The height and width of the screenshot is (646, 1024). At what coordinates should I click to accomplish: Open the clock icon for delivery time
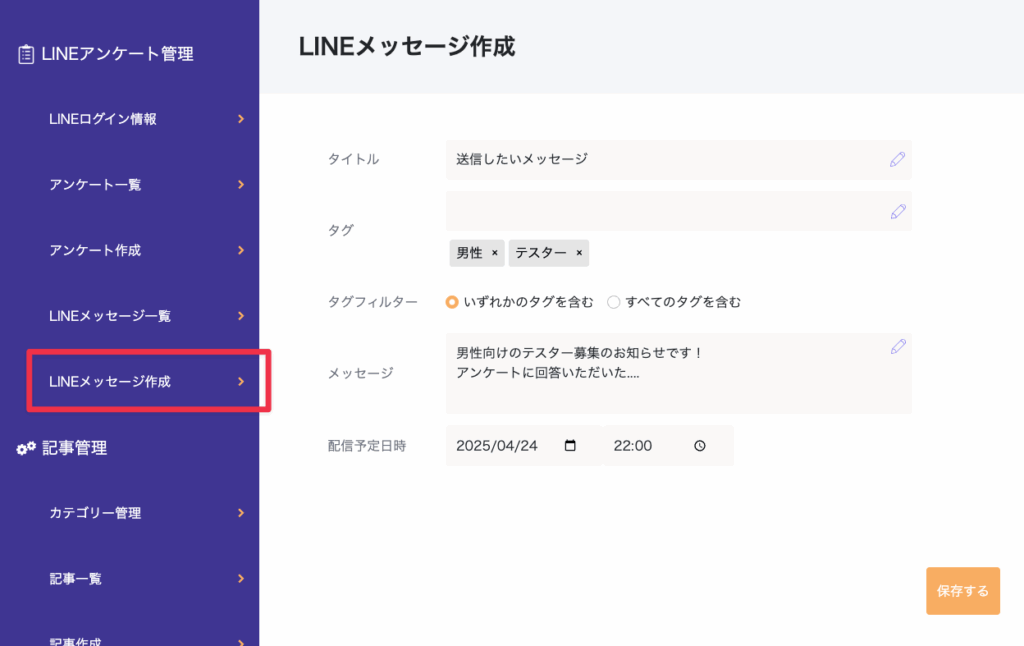coord(700,446)
